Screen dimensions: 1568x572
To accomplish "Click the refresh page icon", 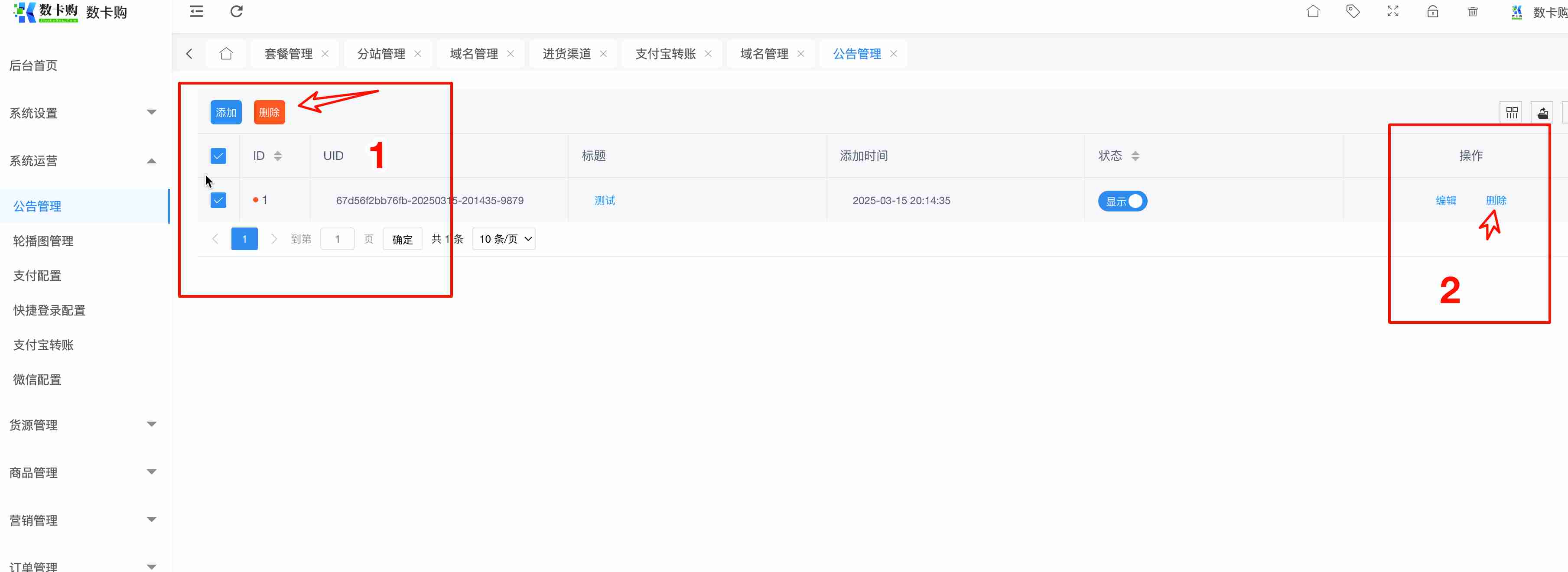I will point(236,12).
